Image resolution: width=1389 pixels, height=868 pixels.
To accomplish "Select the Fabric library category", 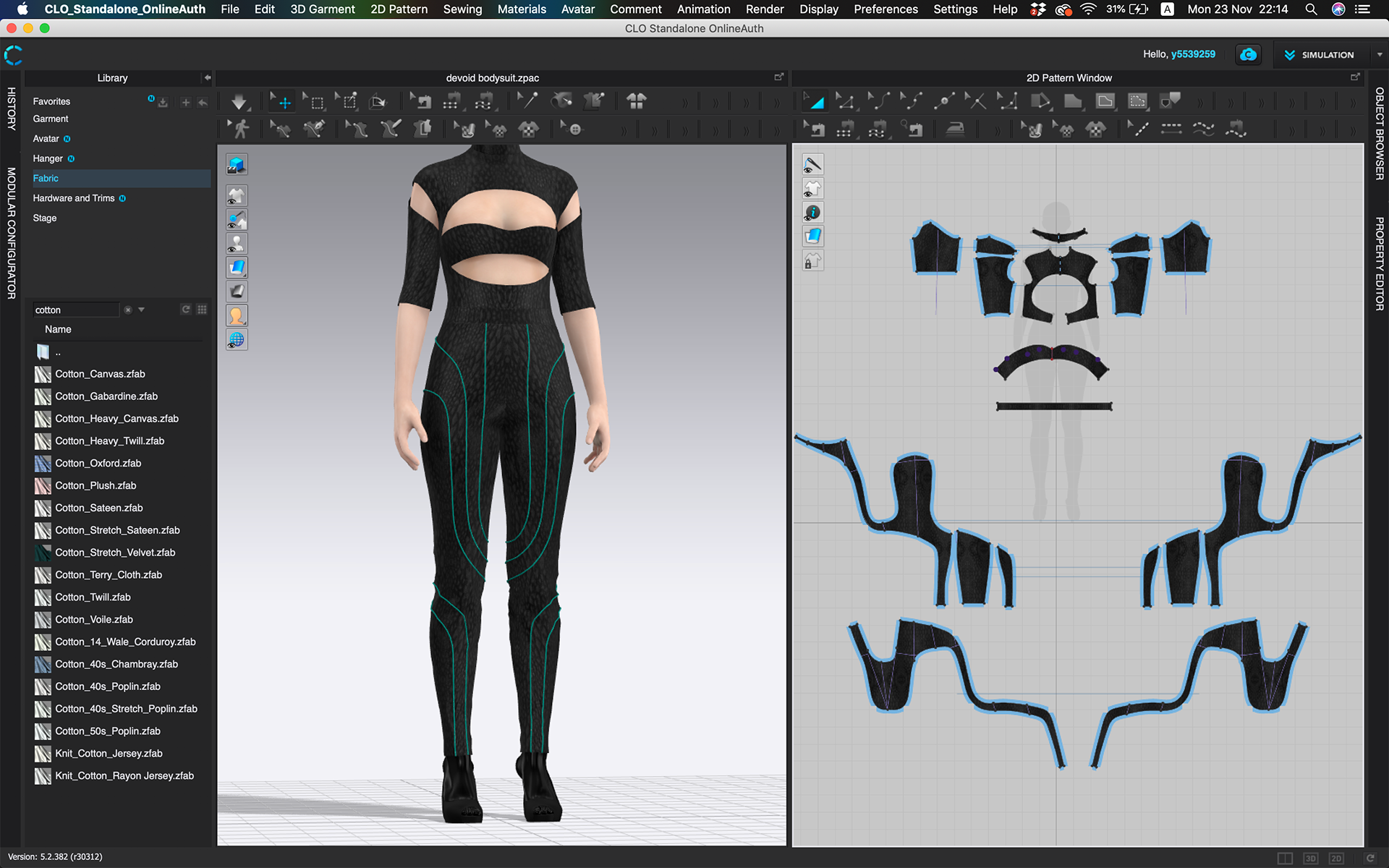I will coord(121,179).
